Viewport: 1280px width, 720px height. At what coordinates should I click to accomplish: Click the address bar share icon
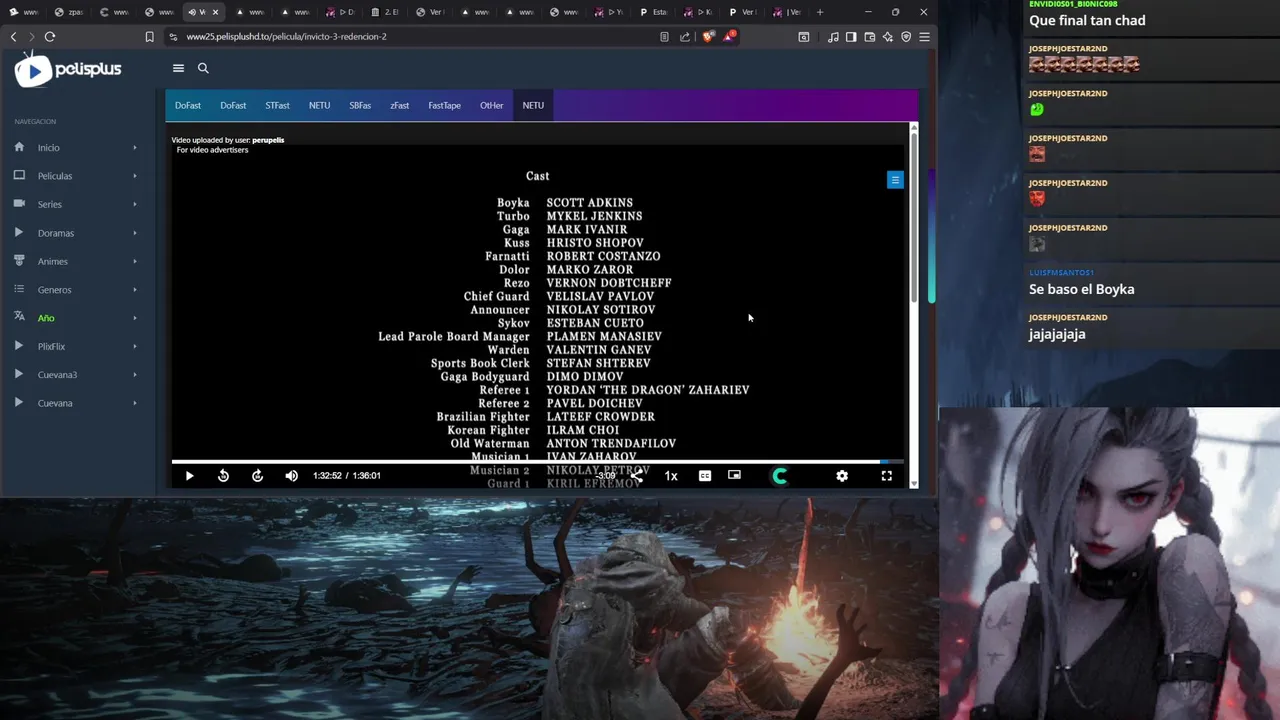(685, 37)
